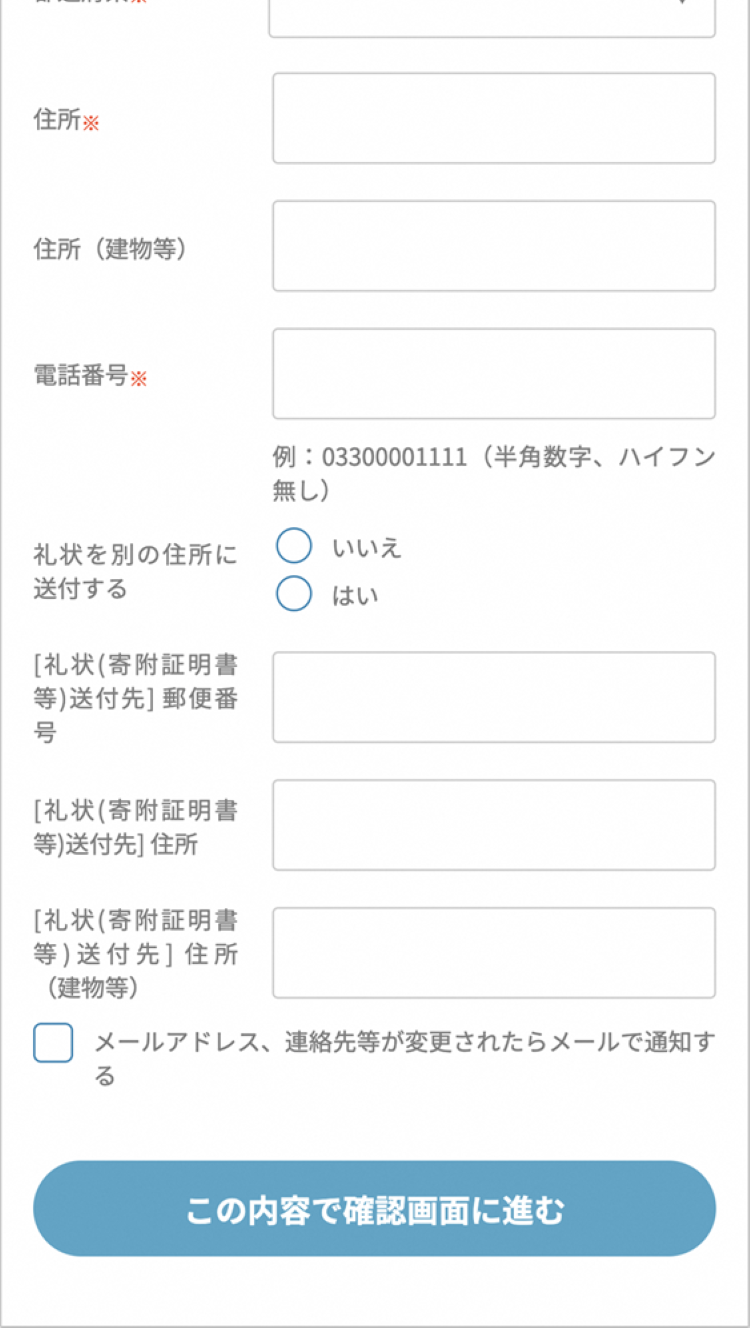The height and width of the screenshot is (1333, 750).
Task: Click the [礼状(寄附証明書等)送付先] 郵便番号 label
Action: 135,699
